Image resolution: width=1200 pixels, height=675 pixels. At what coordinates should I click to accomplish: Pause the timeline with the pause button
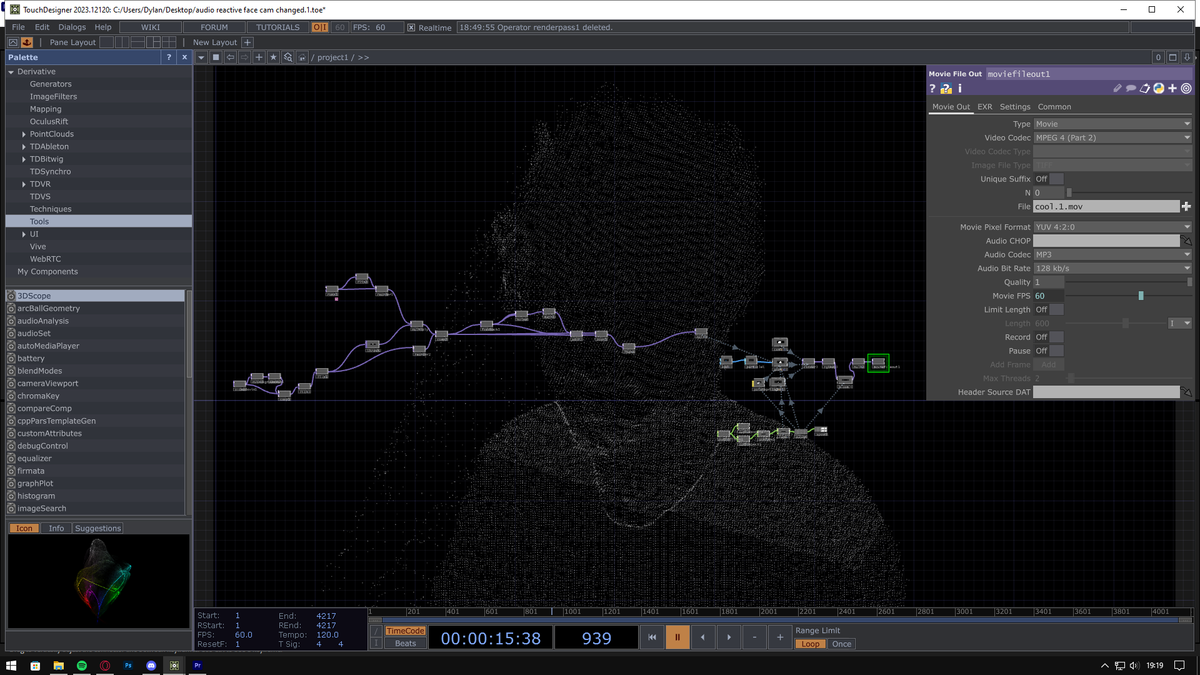pyautogui.click(x=677, y=637)
